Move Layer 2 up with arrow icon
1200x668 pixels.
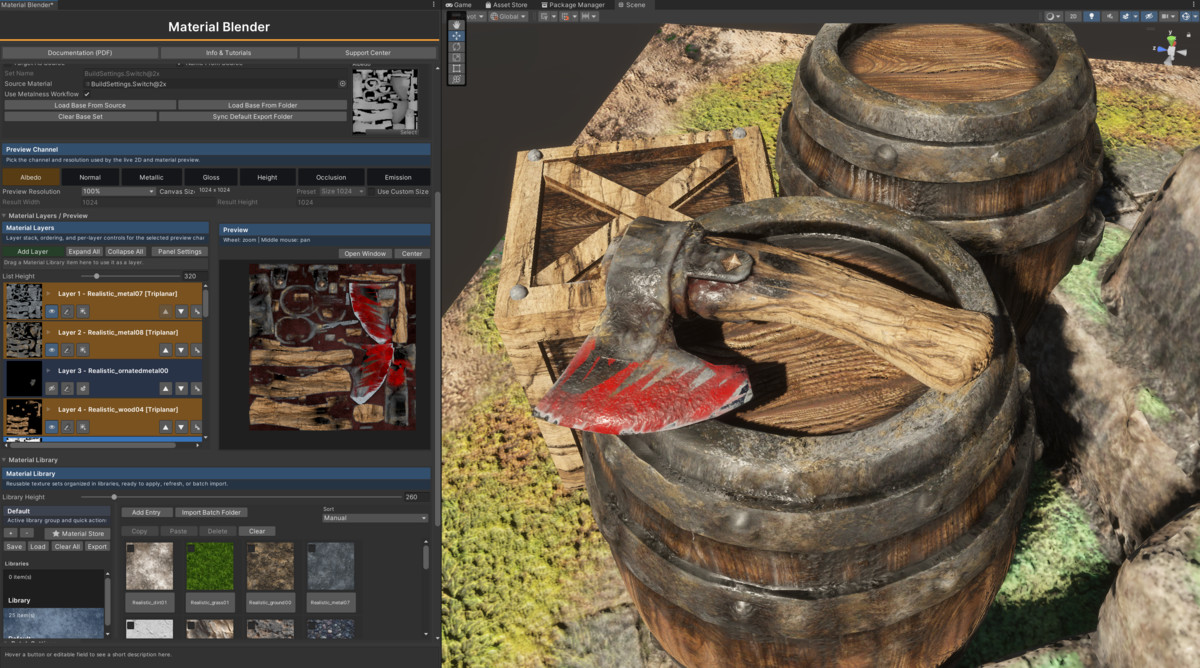point(166,350)
